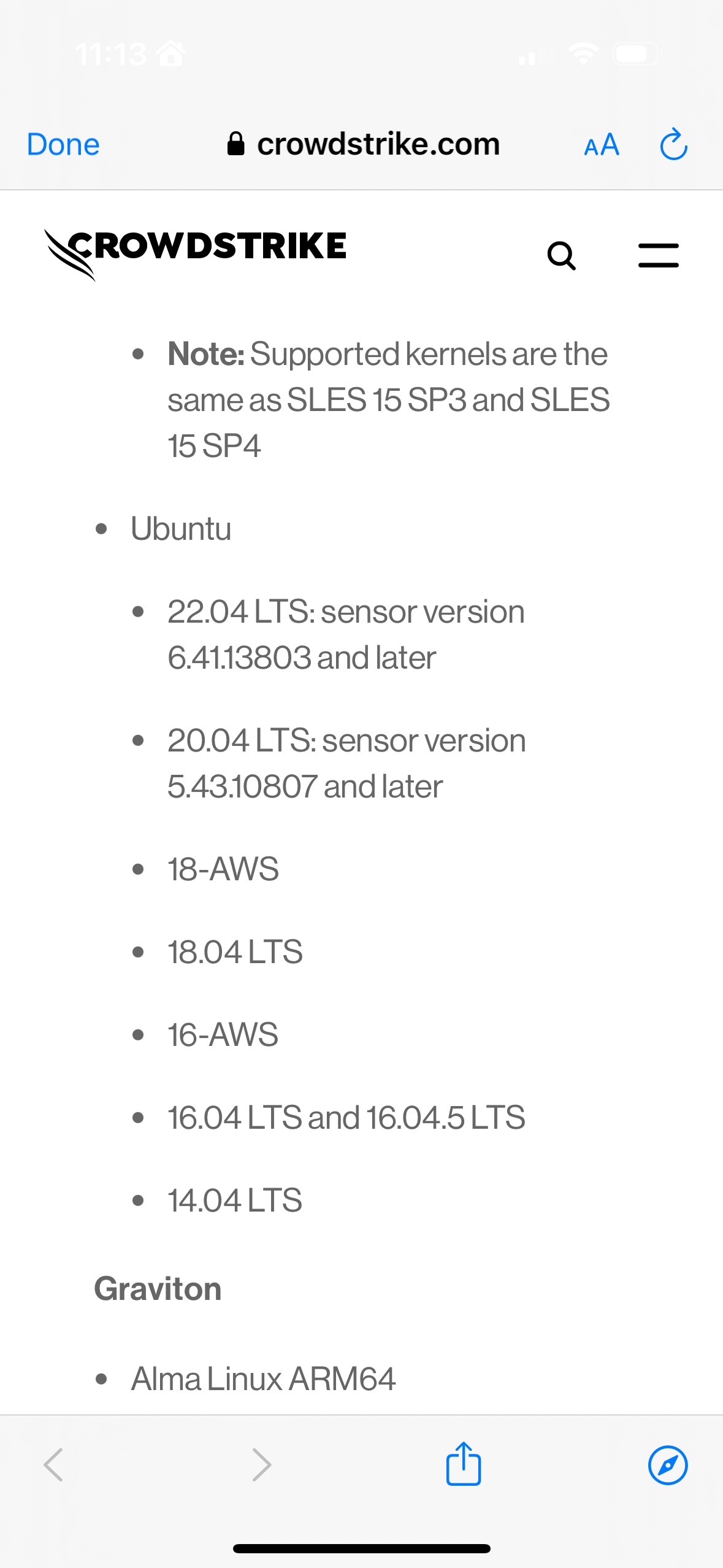Tap the Graviton section heading
Screen dimensions: 723x1568
(158, 1288)
